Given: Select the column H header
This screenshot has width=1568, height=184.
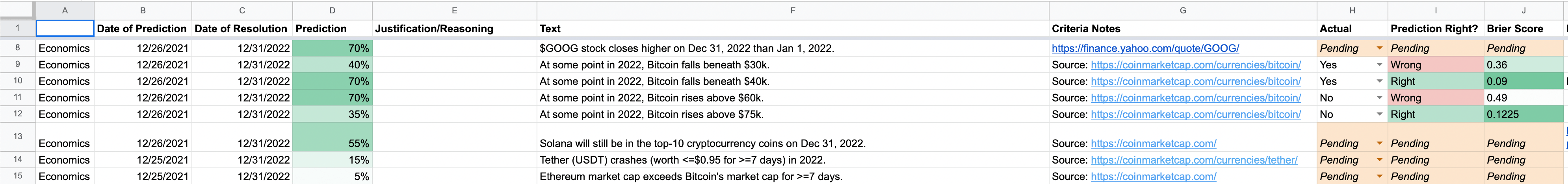Looking at the screenshot, I should point(1352,10).
